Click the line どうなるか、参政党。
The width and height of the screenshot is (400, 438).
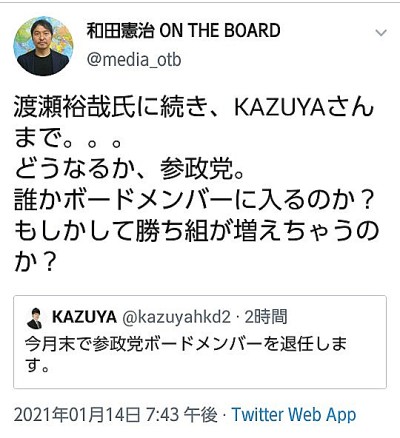(x=130, y=169)
